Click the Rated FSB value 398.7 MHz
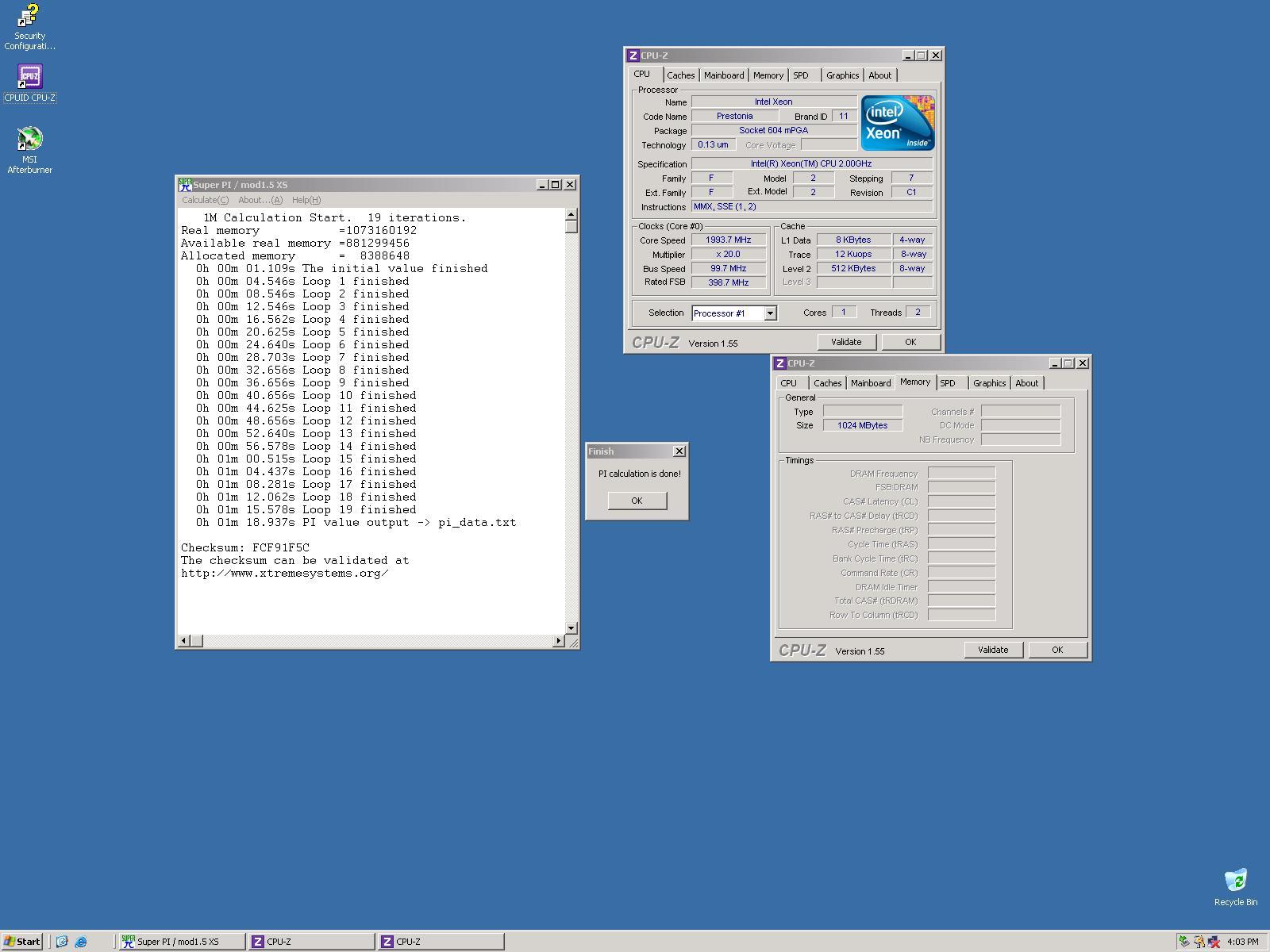The image size is (1270, 952). pyautogui.click(x=728, y=282)
